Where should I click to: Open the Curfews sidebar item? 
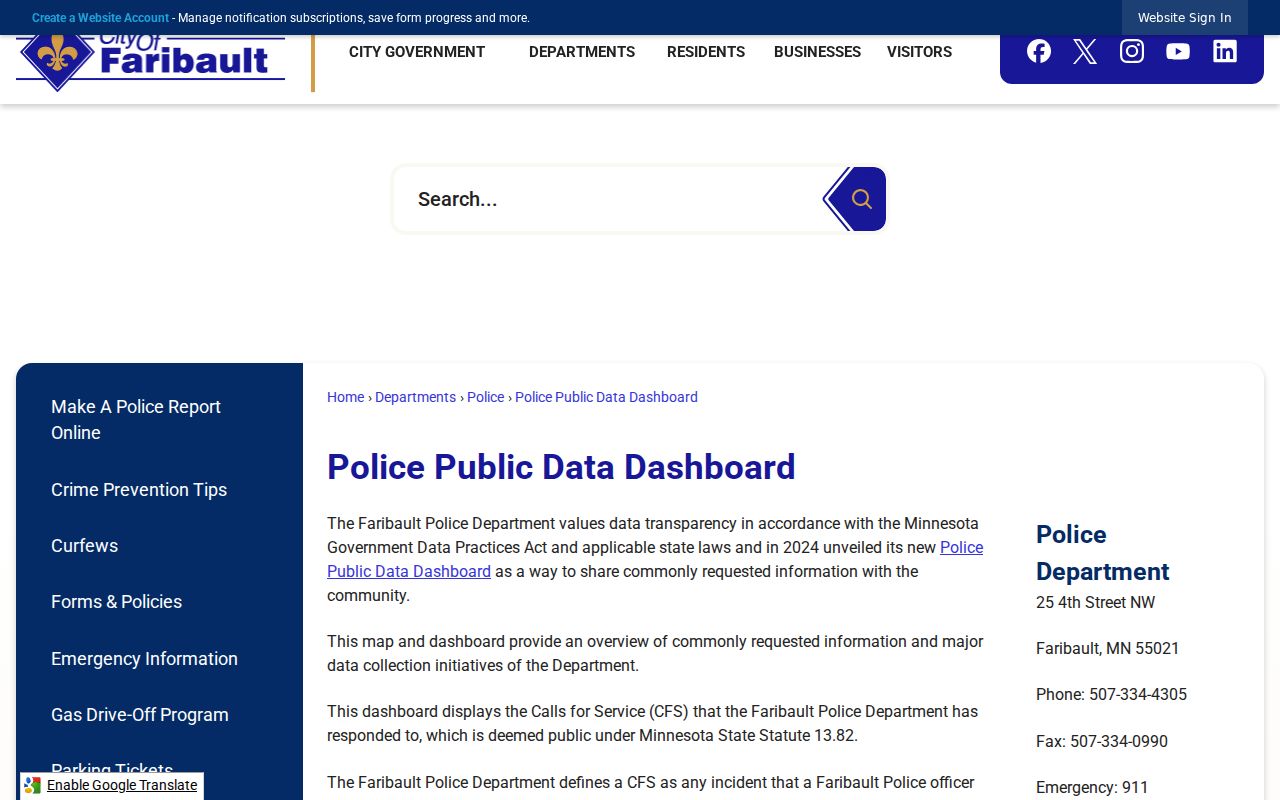coord(85,546)
